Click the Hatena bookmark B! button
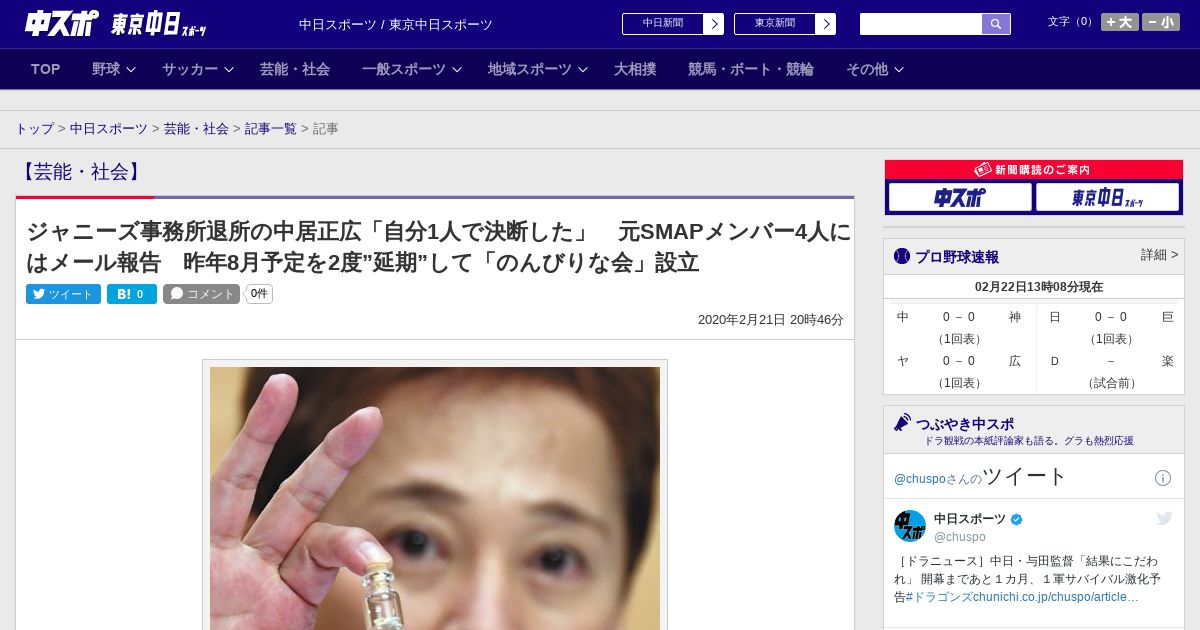The image size is (1200, 630). (132, 294)
